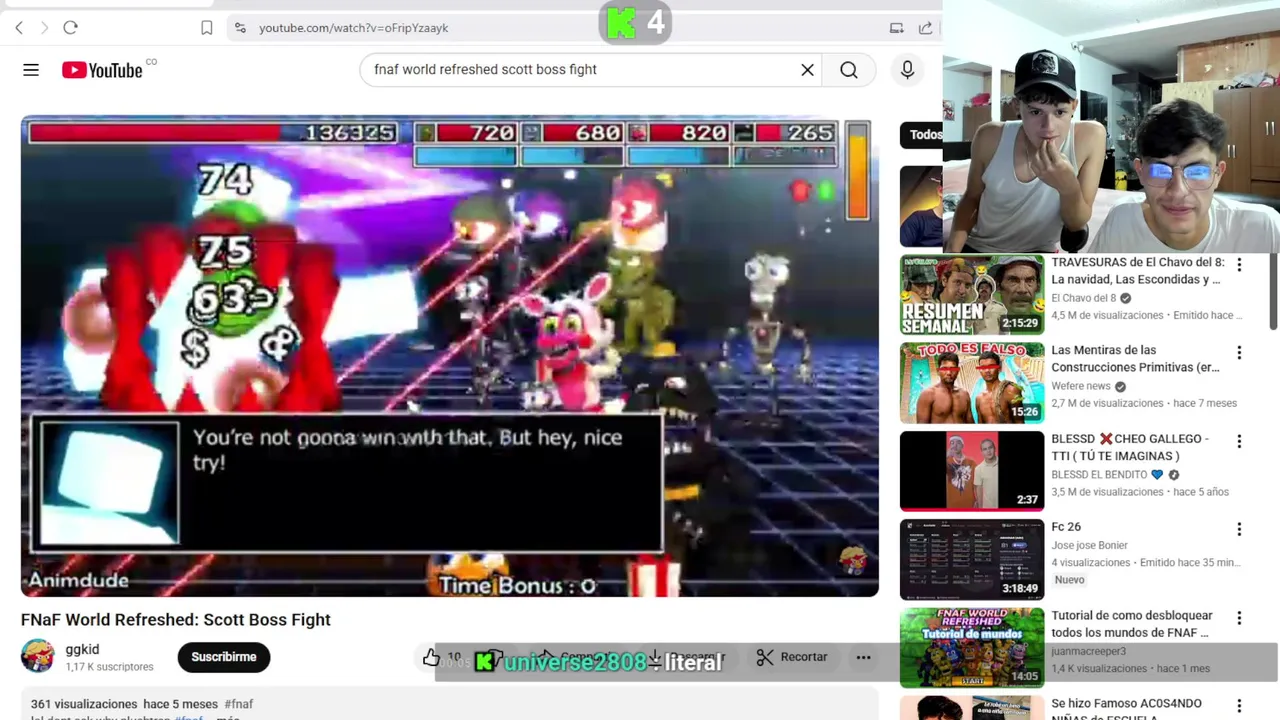Screen dimensions: 1280x720
Task: Open BLESSD CHEO GALLEGO video thumbnail
Action: (972, 471)
